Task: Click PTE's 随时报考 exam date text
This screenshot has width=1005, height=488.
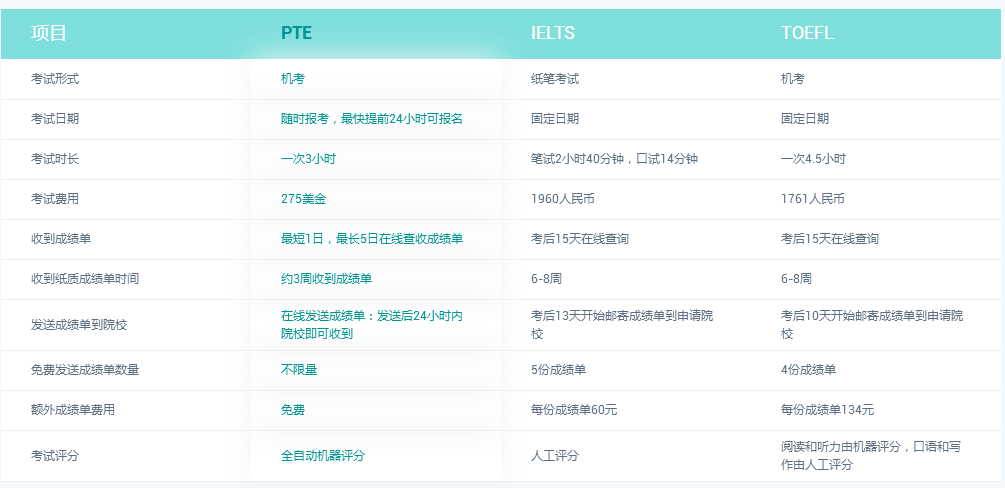Action: [x=371, y=118]
